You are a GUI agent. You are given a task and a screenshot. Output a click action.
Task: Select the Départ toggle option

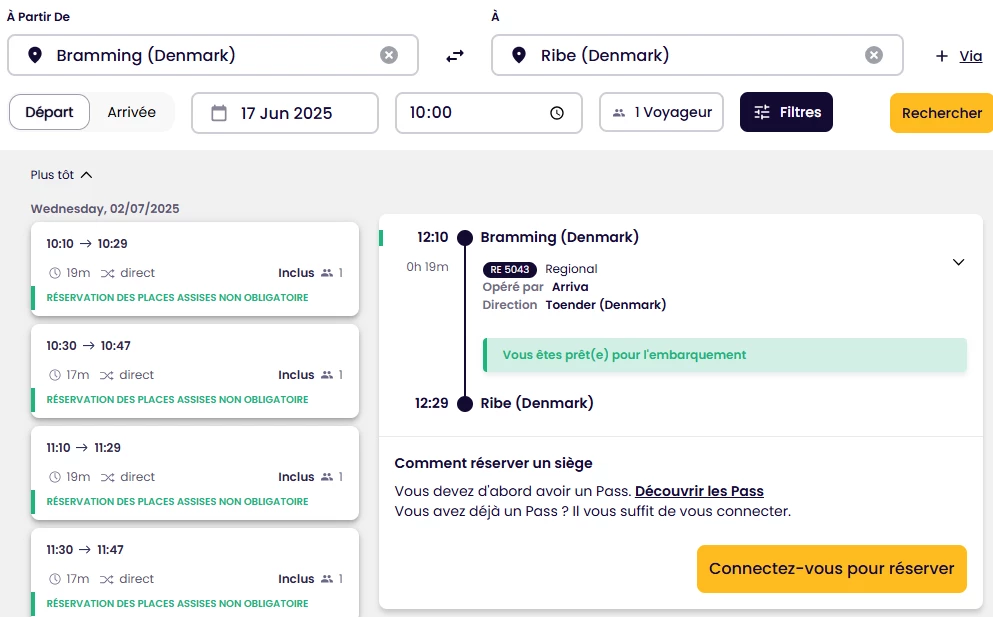pos(50,112)
